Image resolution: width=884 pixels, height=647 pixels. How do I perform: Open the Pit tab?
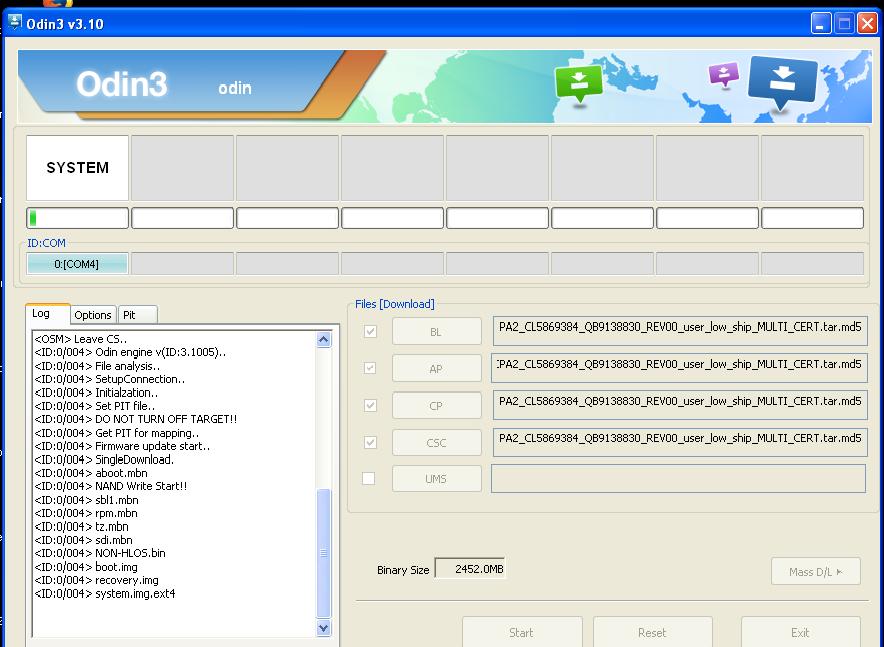tap(137, 315)
